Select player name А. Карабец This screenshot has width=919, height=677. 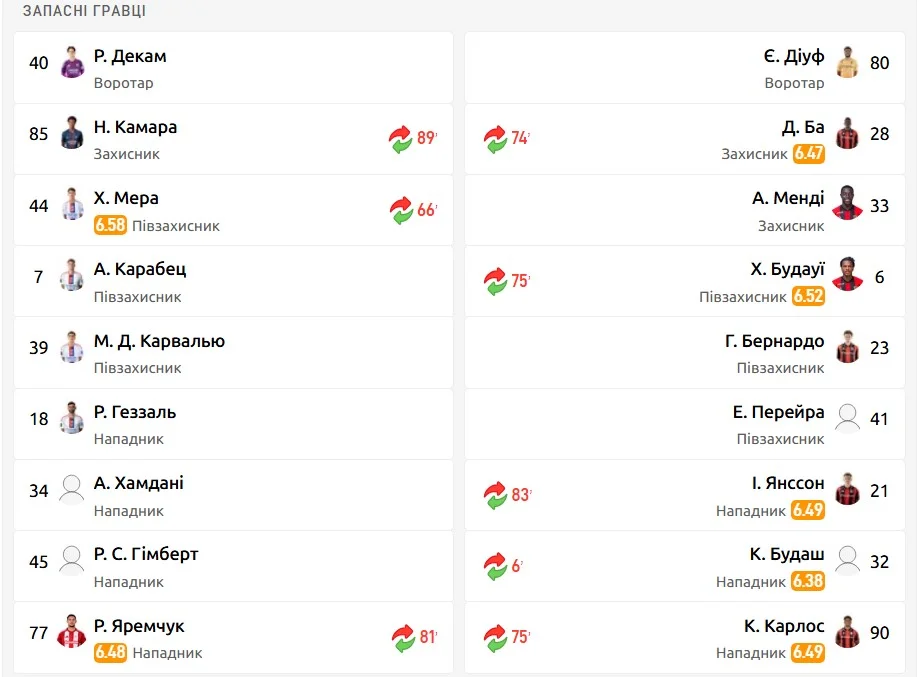pos(140,270)
